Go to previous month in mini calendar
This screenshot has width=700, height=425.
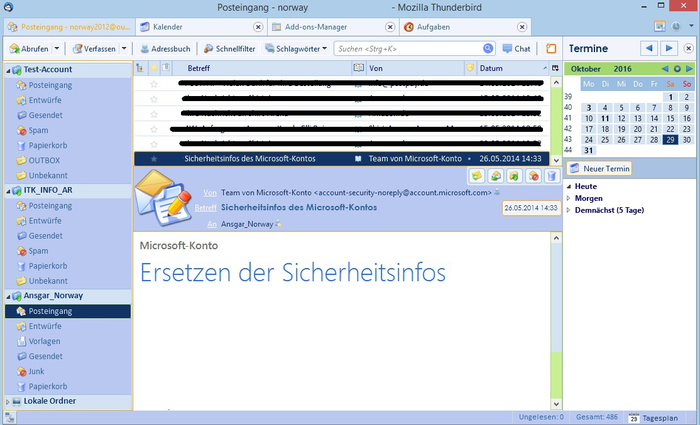click(x=665, y=69)
